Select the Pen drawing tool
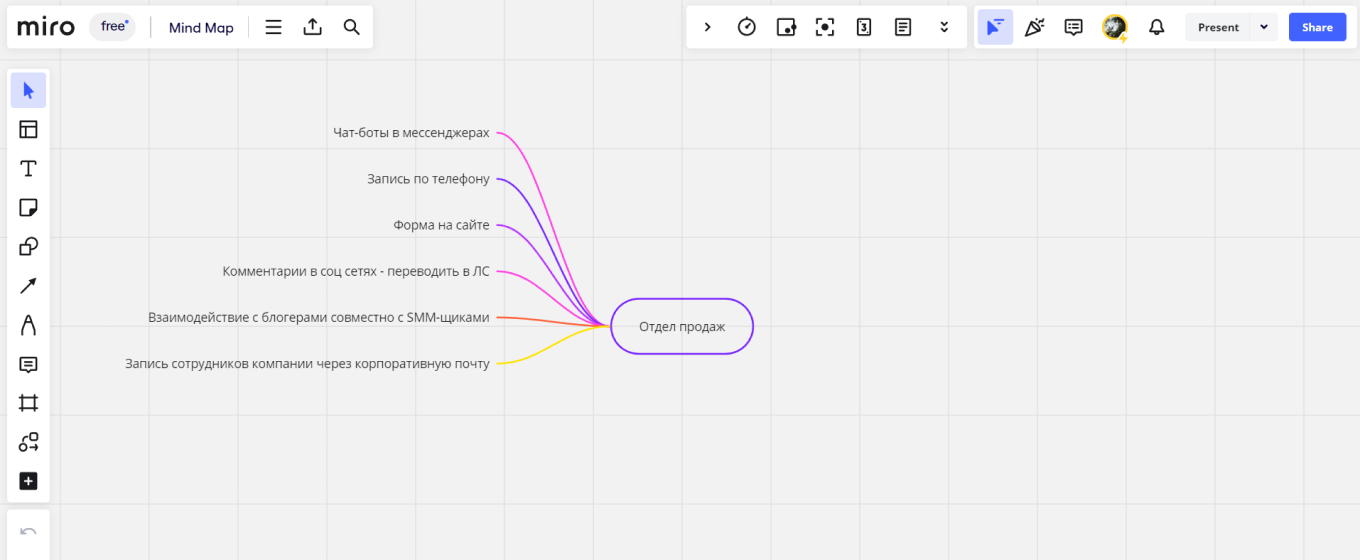The height and width of the screenshot is (560, 1360). point(28,325)
